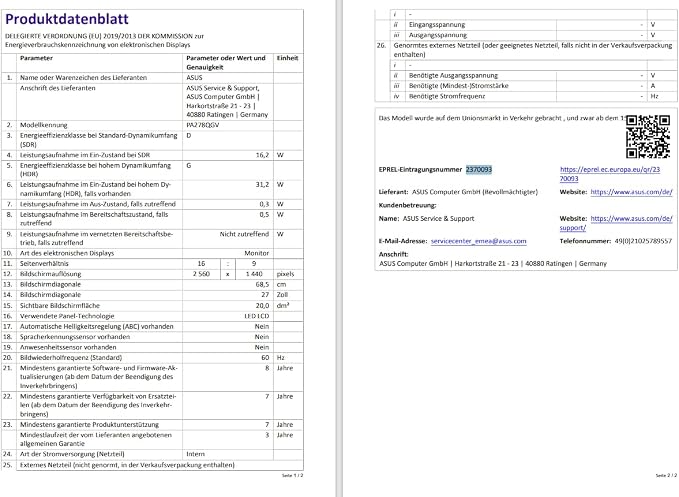Select the LED LCD panel technology value

tap(257, 316)
